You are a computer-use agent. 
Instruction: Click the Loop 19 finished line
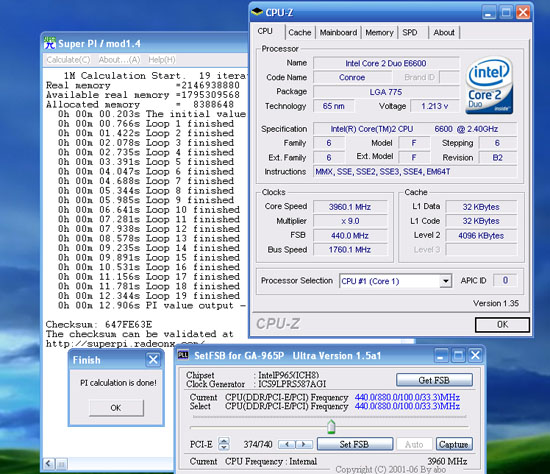tap(149, 296)
